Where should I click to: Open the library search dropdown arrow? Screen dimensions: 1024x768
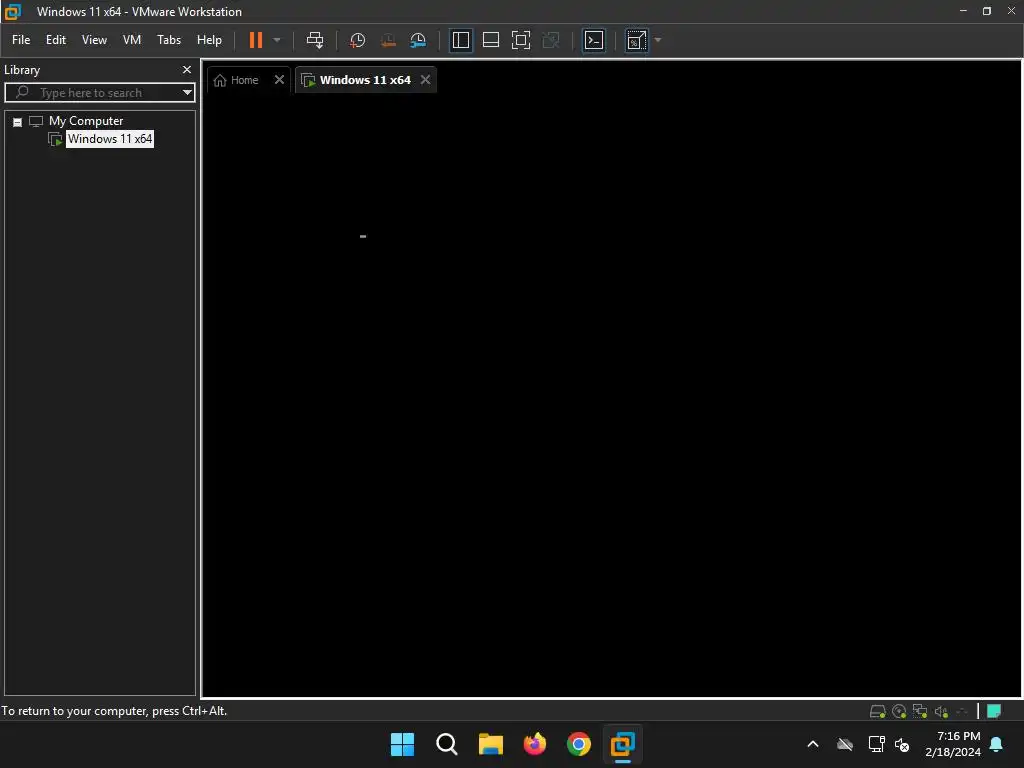click(187, 93)
